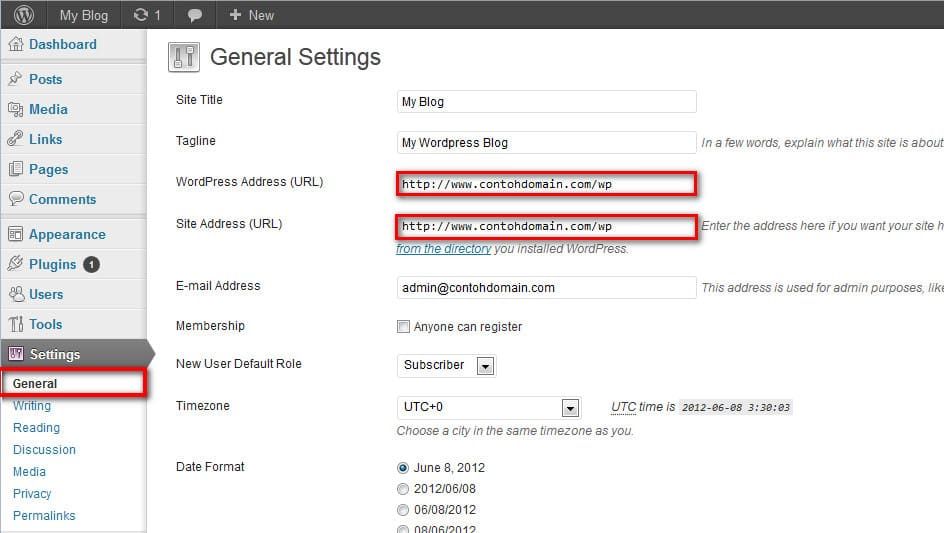Click the Media icon beside the Media menu
This screenshot has height=533, width=944.
16,109
